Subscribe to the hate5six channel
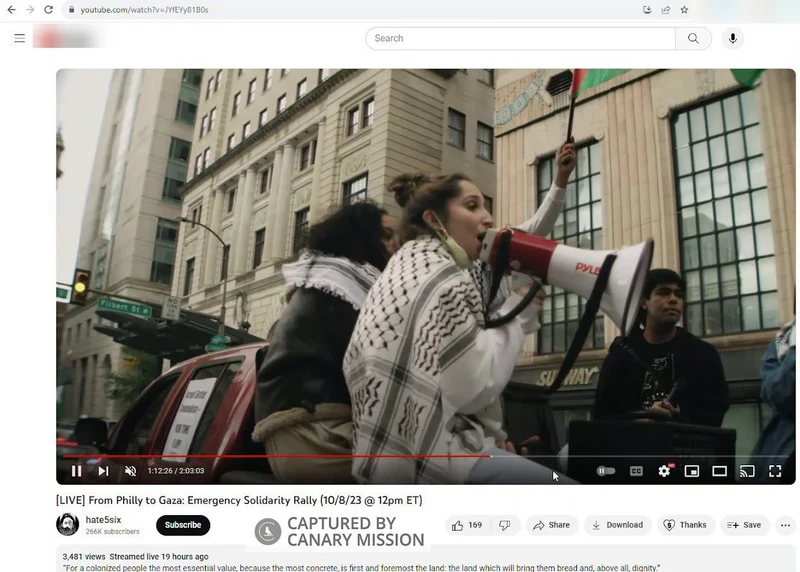 pos(183,525)
